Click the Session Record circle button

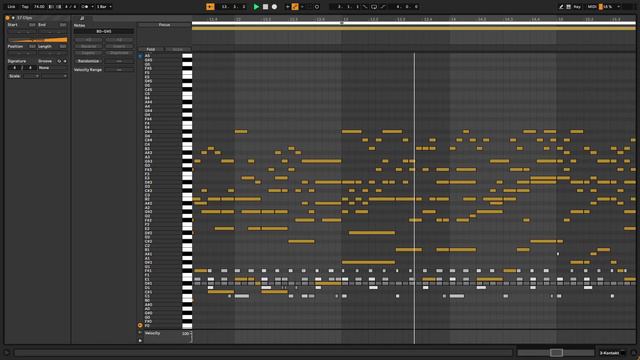(317, 7)
